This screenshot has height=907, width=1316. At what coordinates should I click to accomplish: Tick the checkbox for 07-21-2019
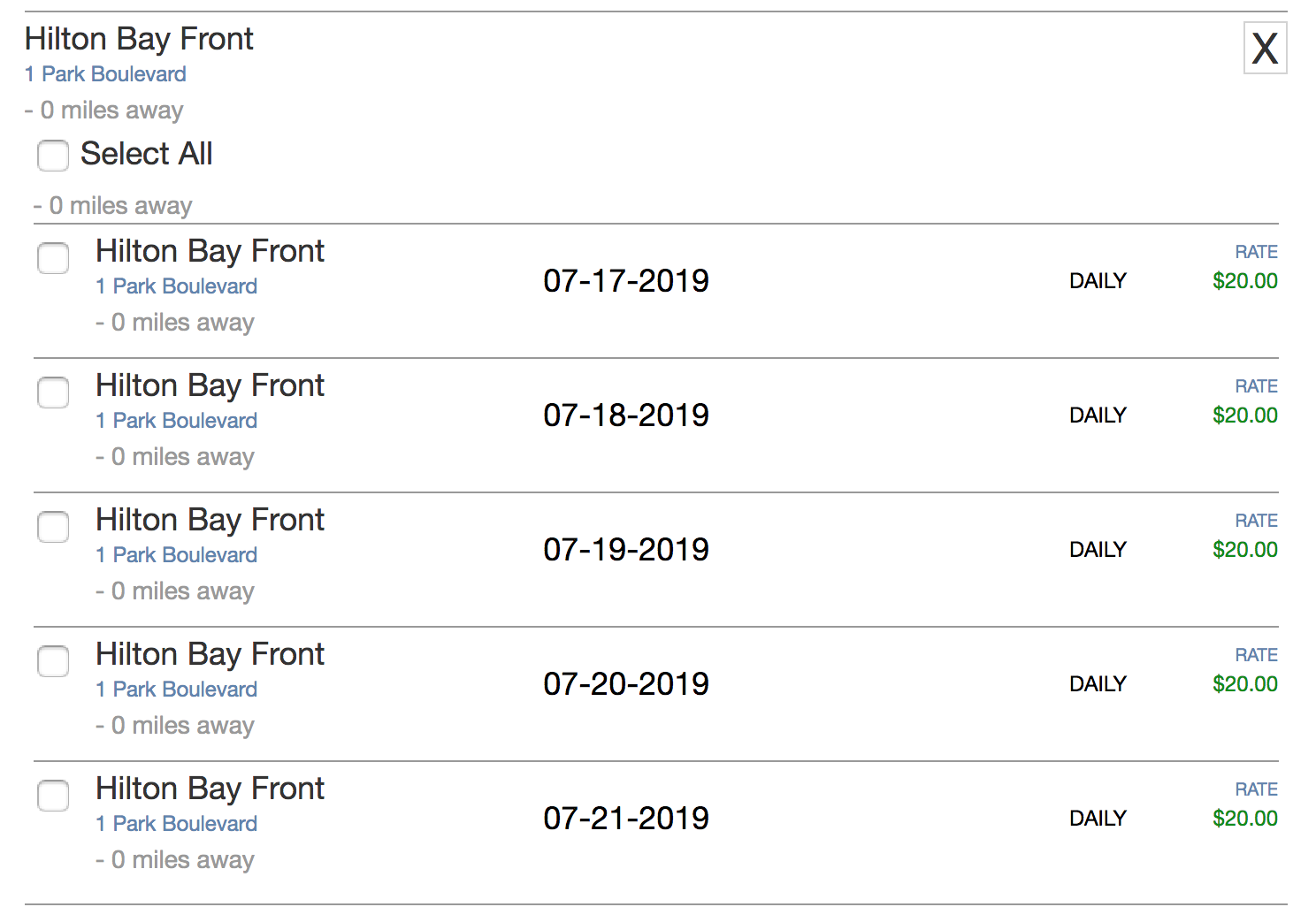coord(53,796)
